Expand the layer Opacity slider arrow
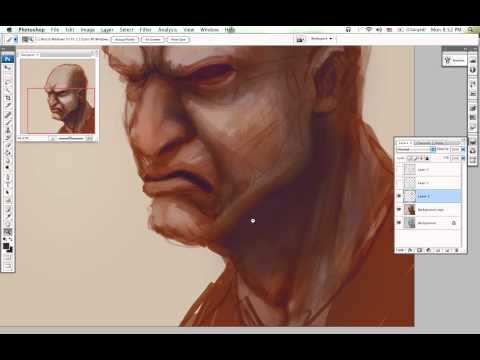The height and width of the screenshot is (360, 480). pos(463,149)
